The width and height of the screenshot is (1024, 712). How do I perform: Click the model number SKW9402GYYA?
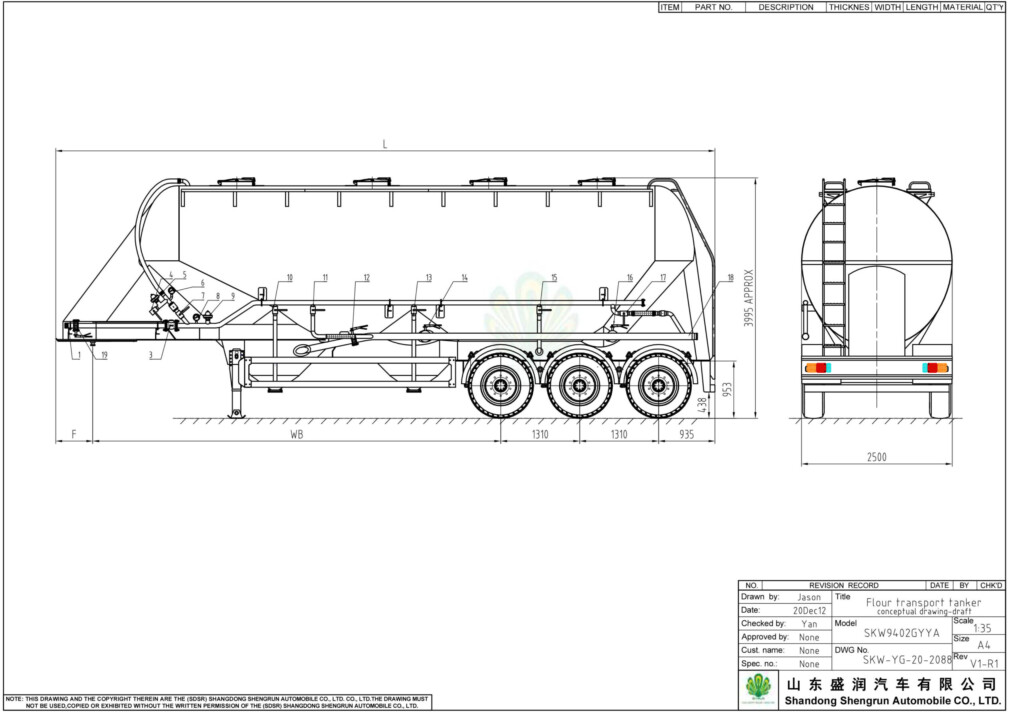(x=901, y=633)
